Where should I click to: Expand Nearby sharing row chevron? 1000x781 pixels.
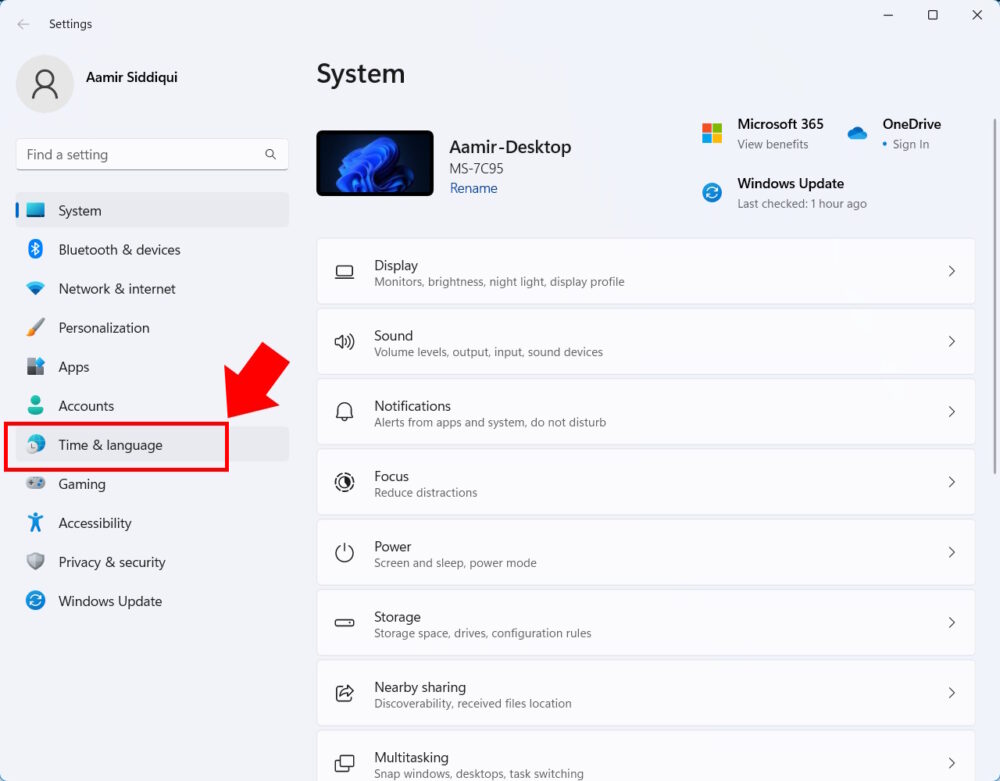pyautogui.click(x=952, y=692)
